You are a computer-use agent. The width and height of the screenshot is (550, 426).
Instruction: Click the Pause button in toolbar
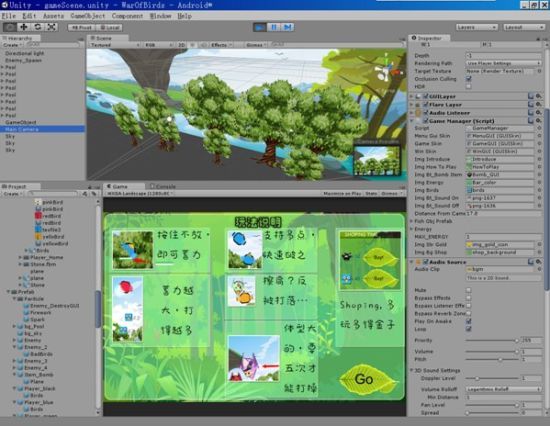pos(274,27)
